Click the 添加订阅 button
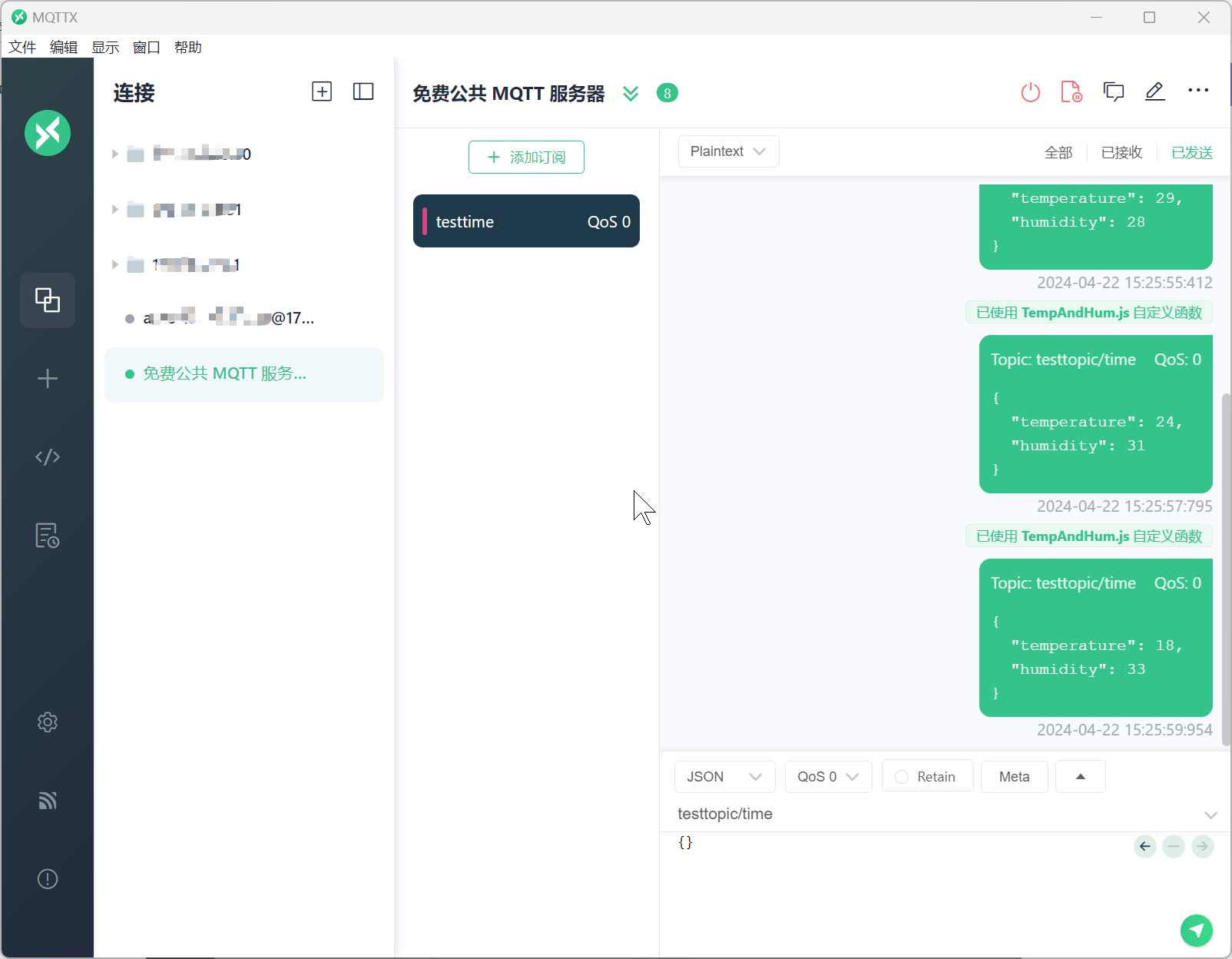Viewport: 1232px width, 959px height. [527, 158]
